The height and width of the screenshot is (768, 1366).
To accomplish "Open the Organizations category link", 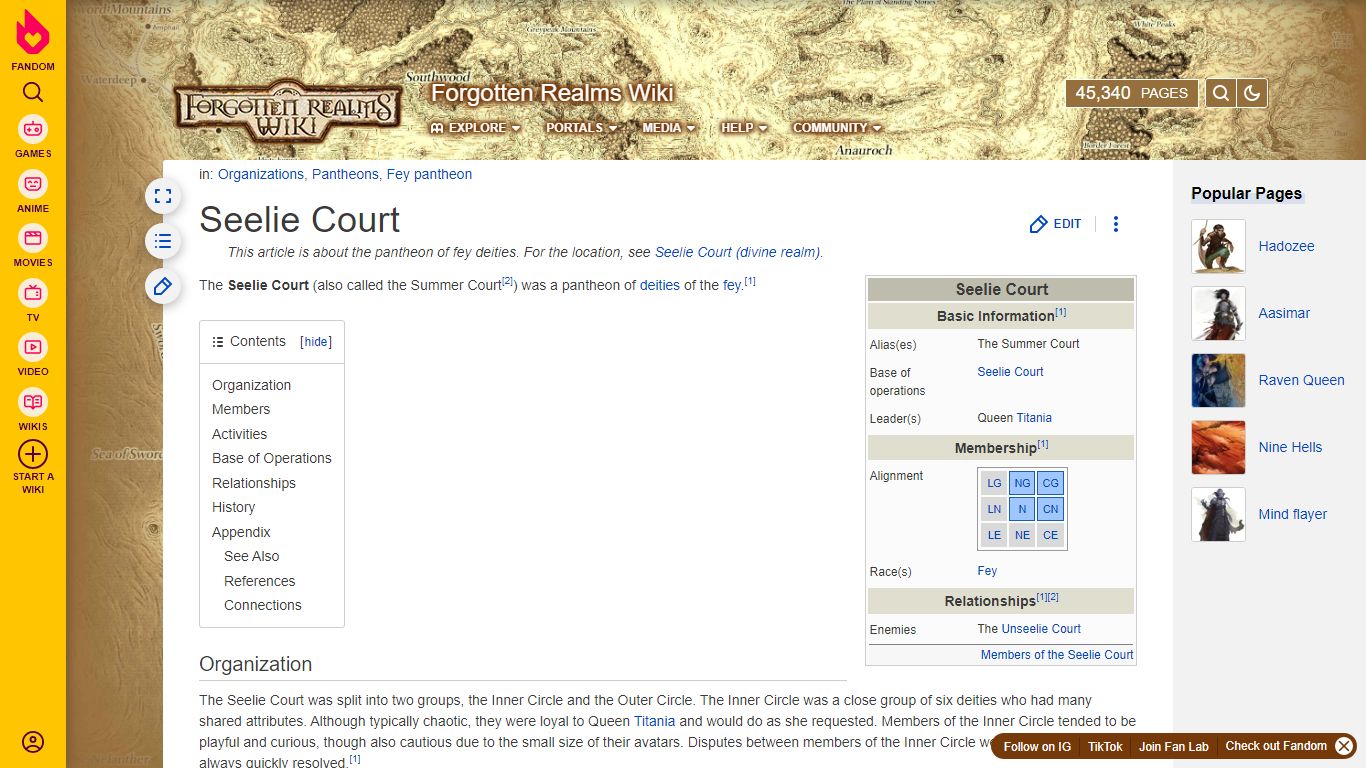I will (x=261, y=174).
